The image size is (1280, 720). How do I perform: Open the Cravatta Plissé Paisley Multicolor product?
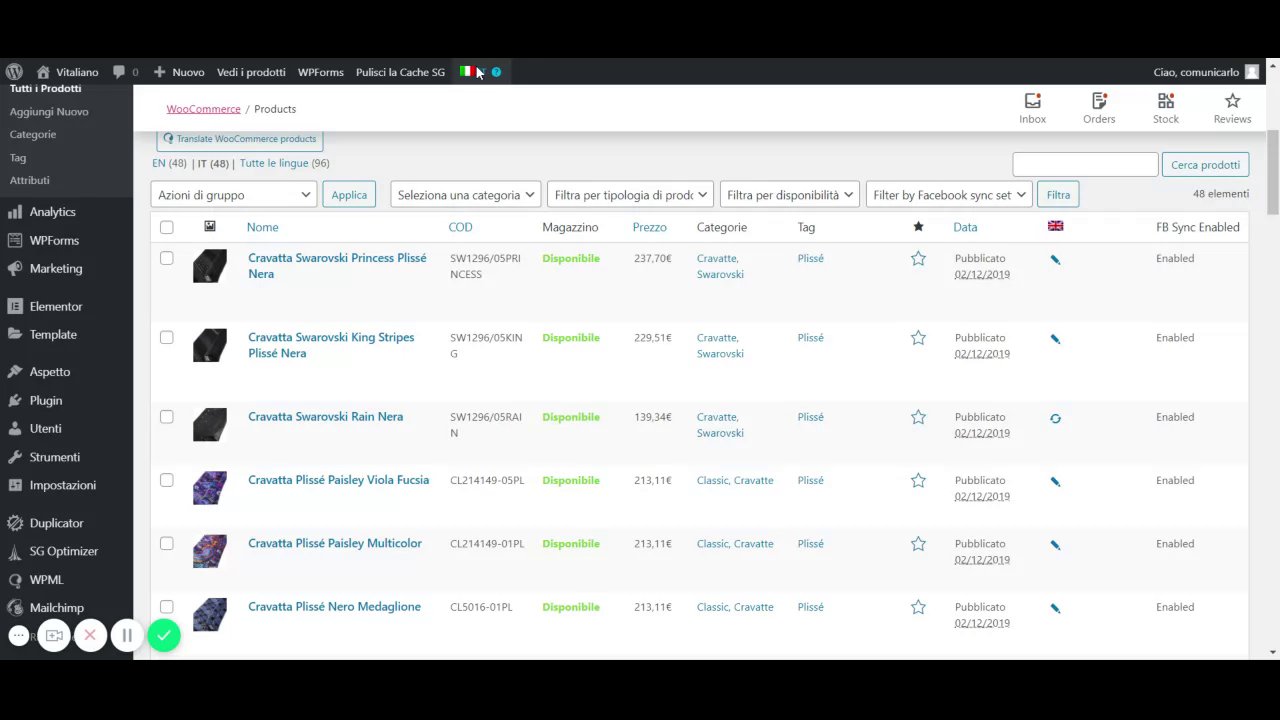(335, 543)
